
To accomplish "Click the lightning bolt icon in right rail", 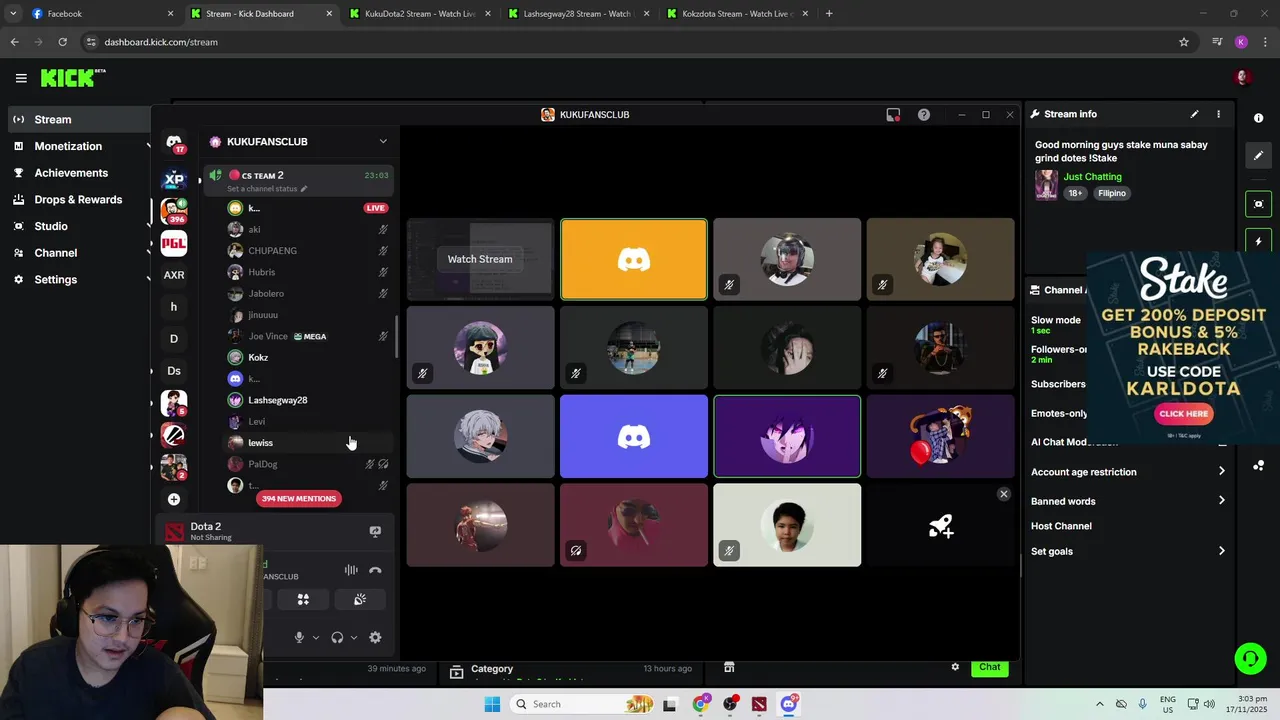I will tap(1258, 242).
